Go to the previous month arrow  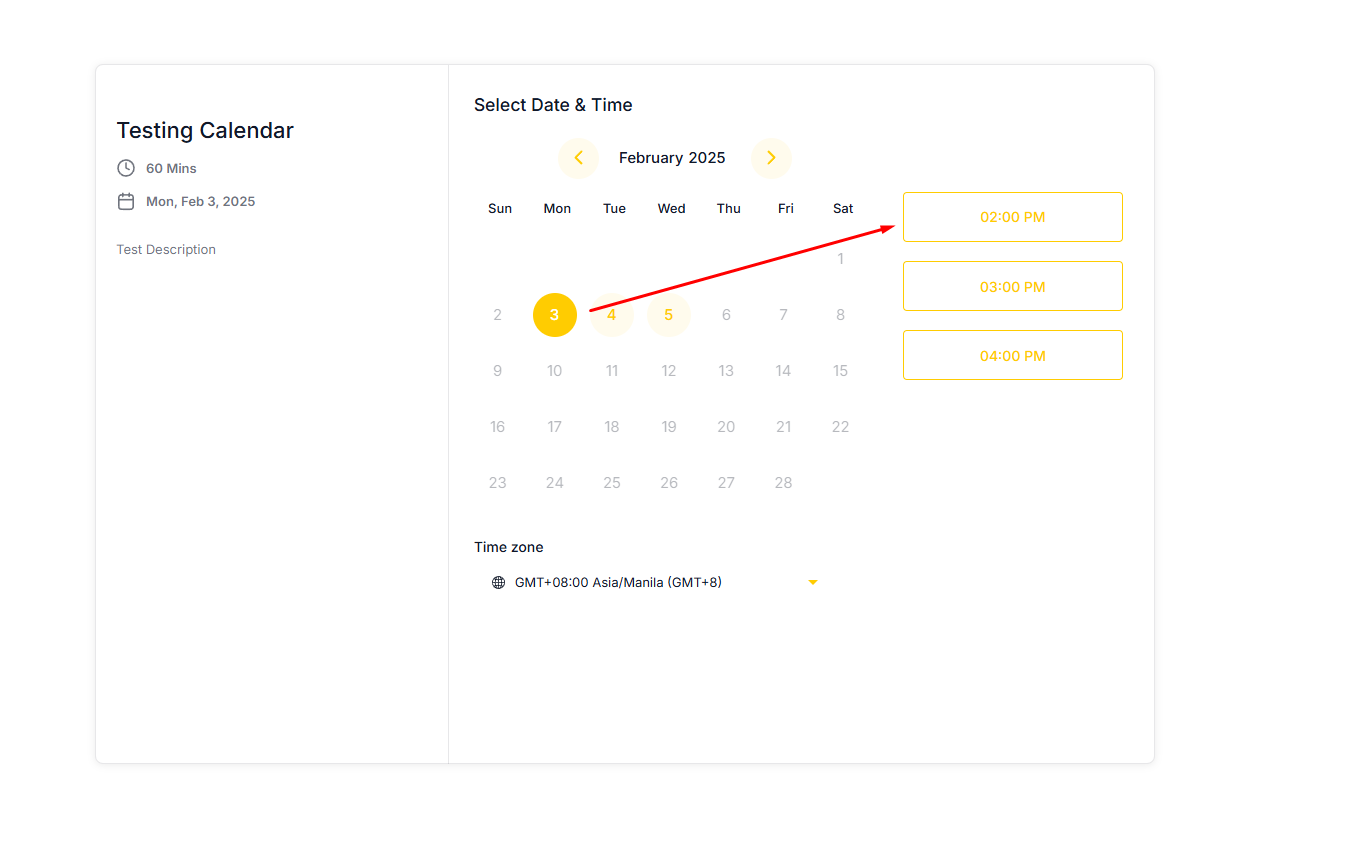coord(578,158)
